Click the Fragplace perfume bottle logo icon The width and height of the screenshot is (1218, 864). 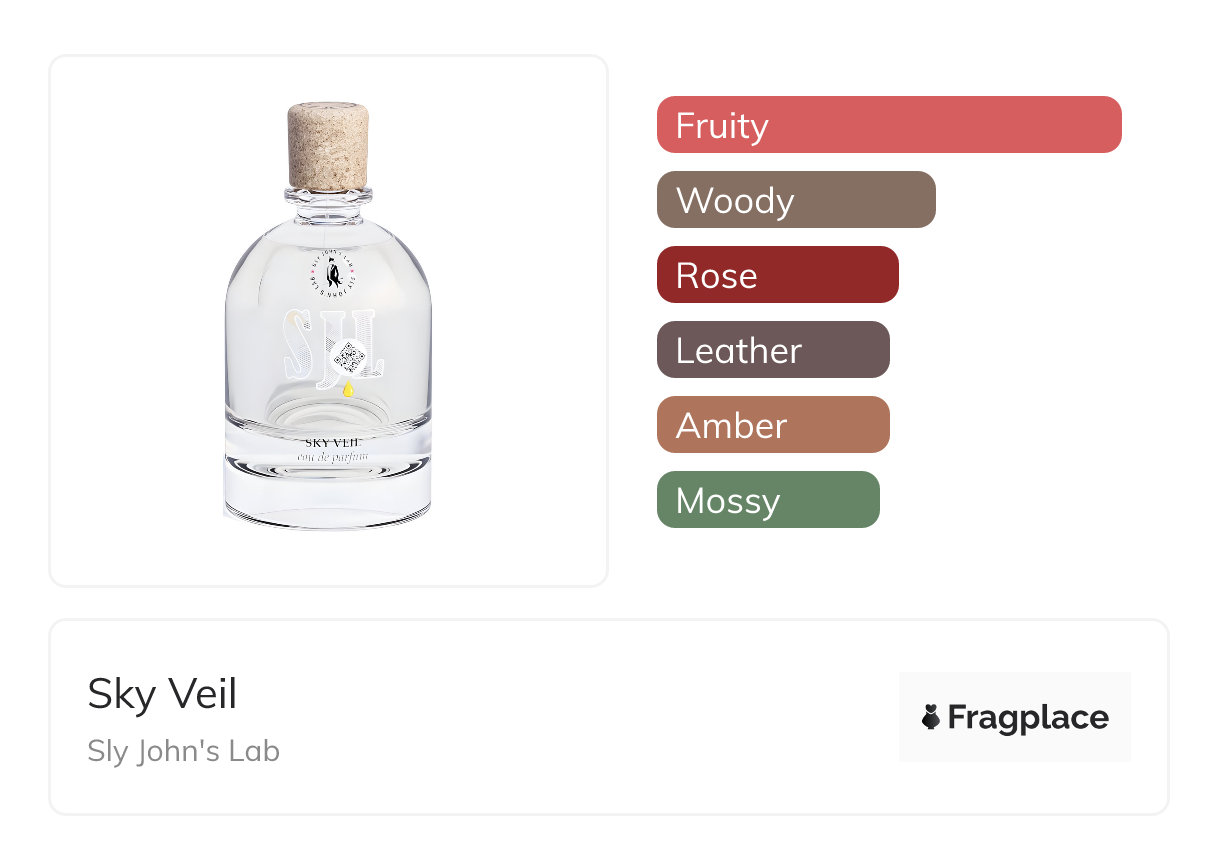pyautogui.click(x=930, y=717)
